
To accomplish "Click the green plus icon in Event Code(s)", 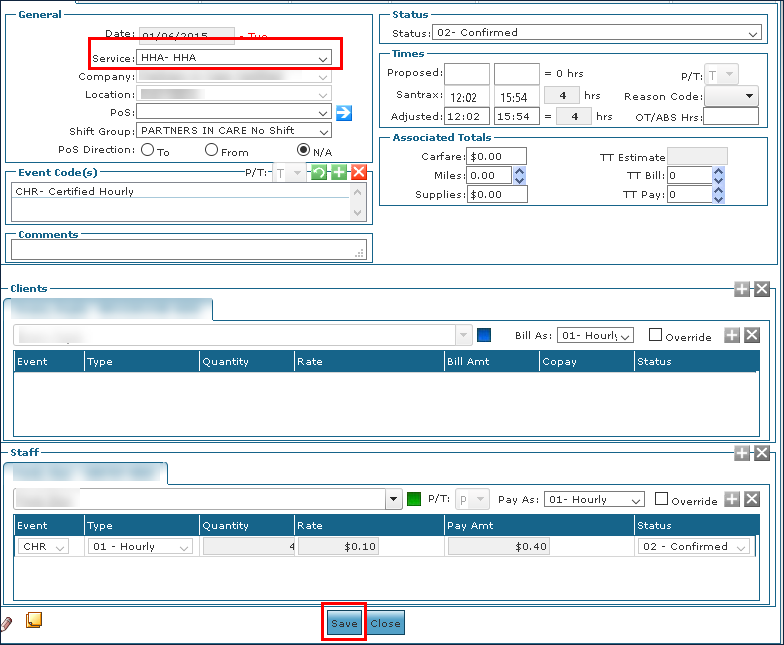I will 339,173.
